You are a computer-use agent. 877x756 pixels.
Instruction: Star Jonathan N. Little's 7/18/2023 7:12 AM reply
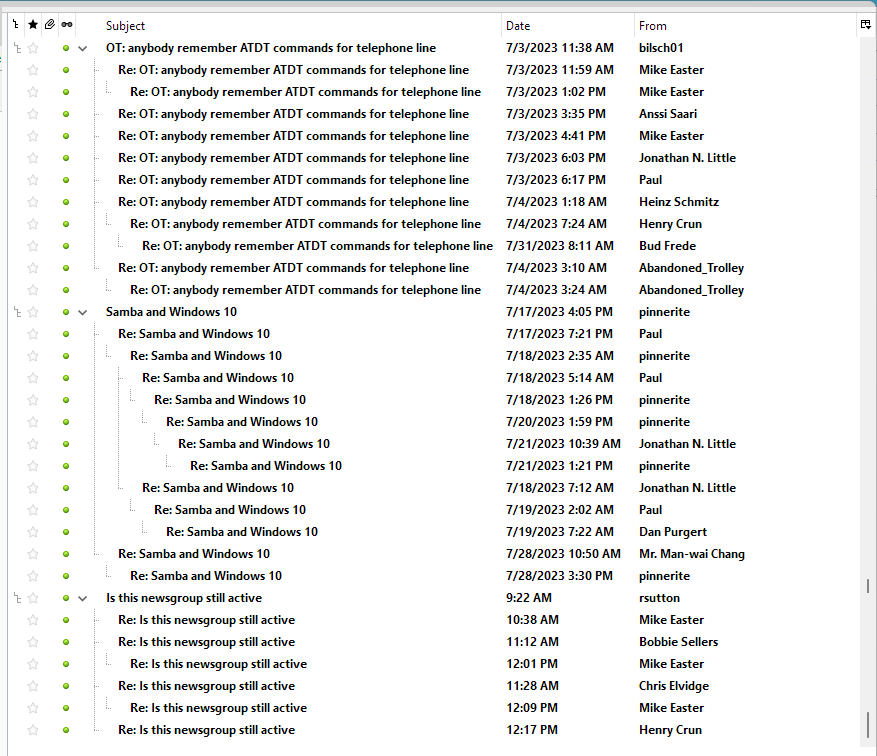[x=33, y=488]
